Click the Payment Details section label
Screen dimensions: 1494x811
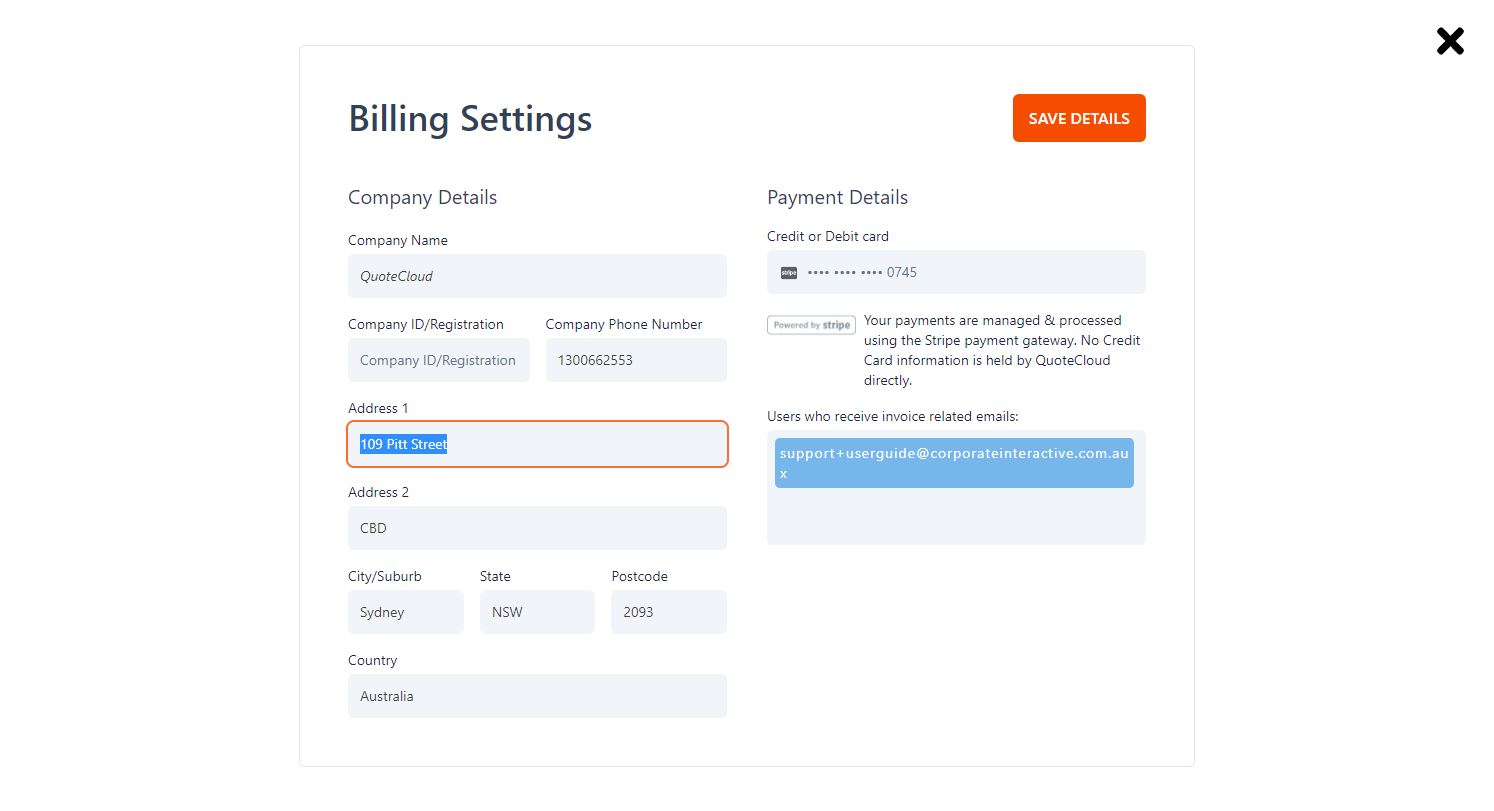tap(837, 197)
